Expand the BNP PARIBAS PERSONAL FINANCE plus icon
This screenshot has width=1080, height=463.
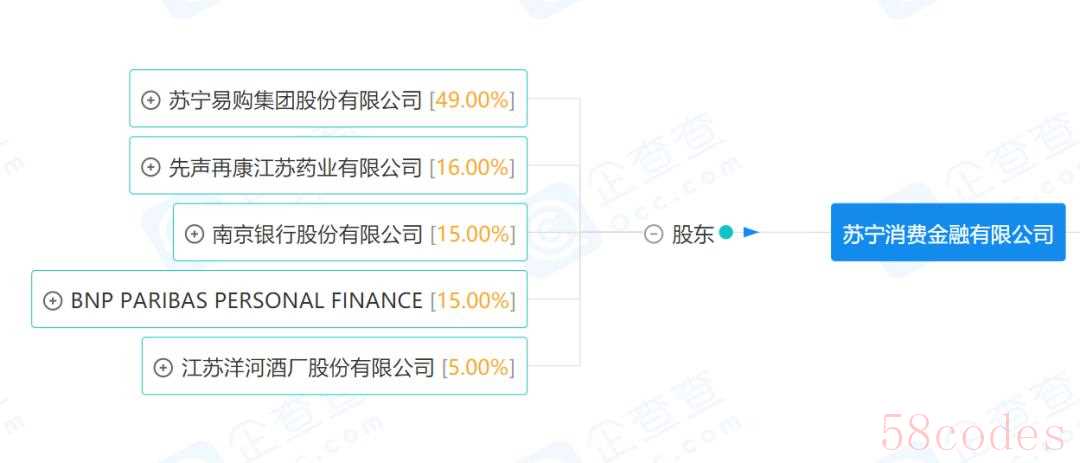pos(52,301)
